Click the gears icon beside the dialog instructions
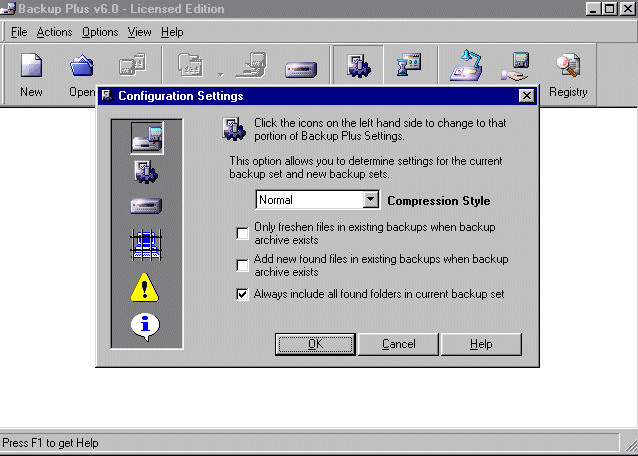This screenshot has width=638, height=456. click(x=234, y=129)
